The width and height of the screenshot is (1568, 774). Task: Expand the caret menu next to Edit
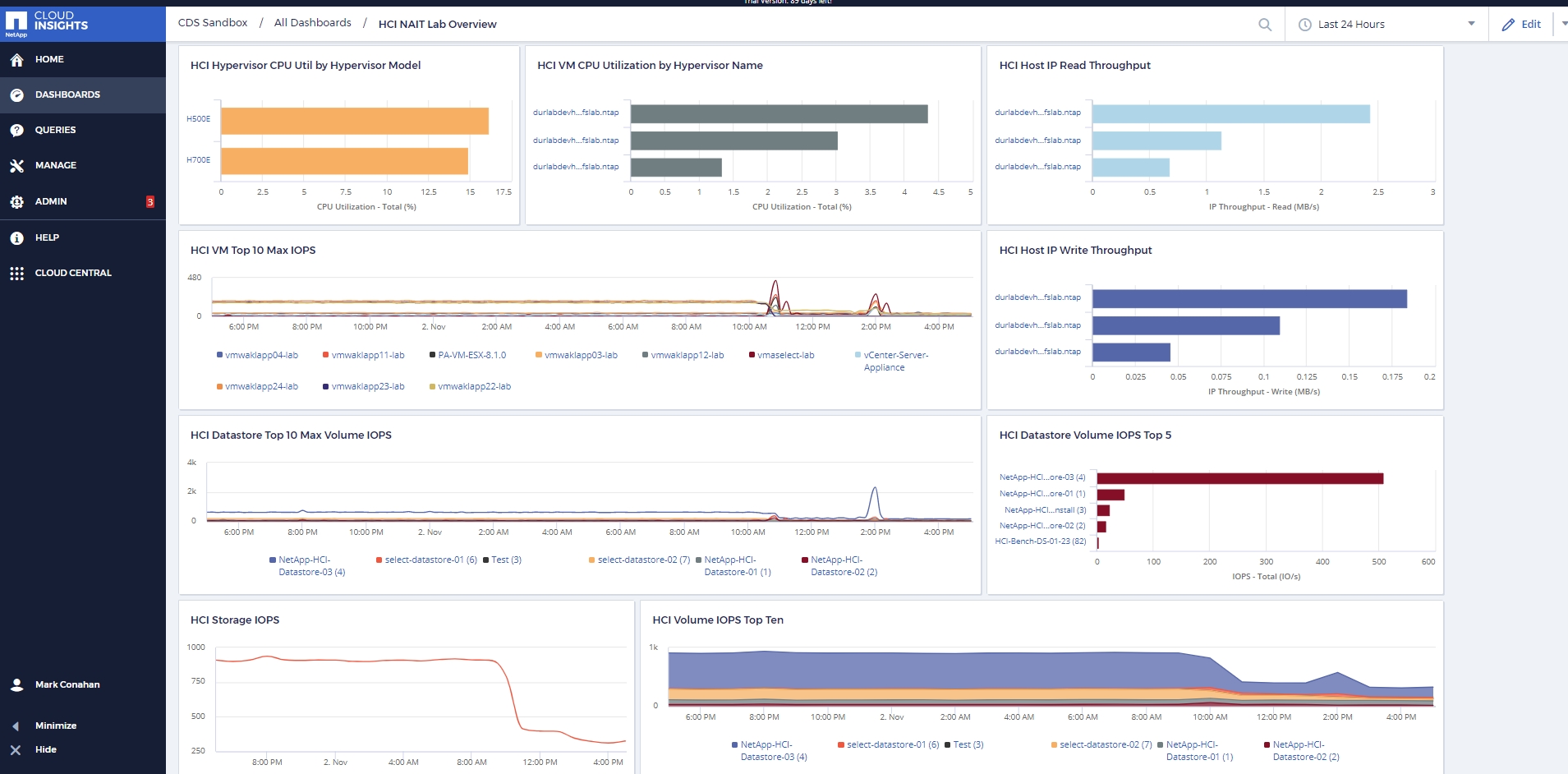point(1563,24)
